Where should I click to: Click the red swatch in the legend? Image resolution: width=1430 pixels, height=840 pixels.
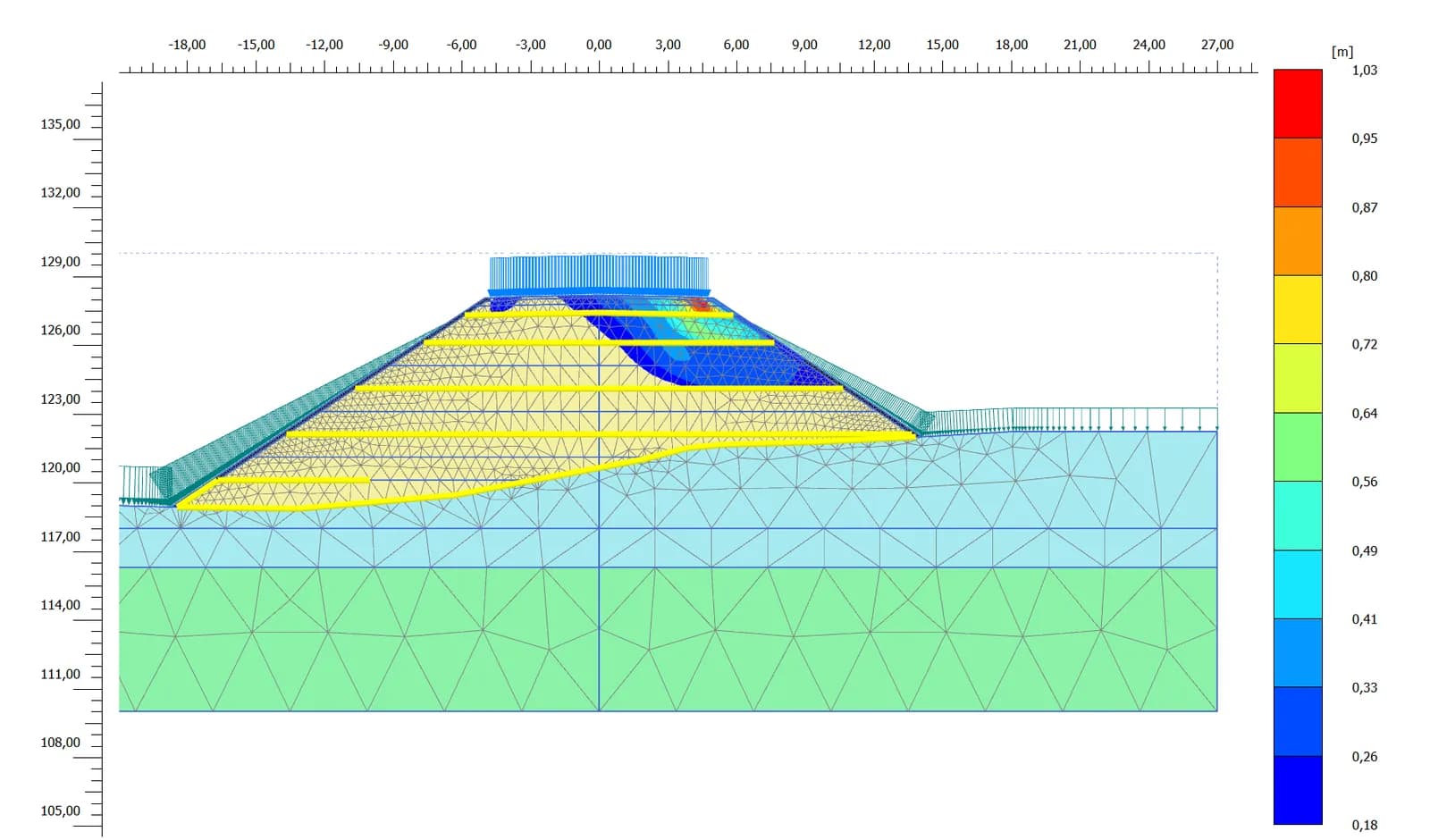[x=1298, y=104]
